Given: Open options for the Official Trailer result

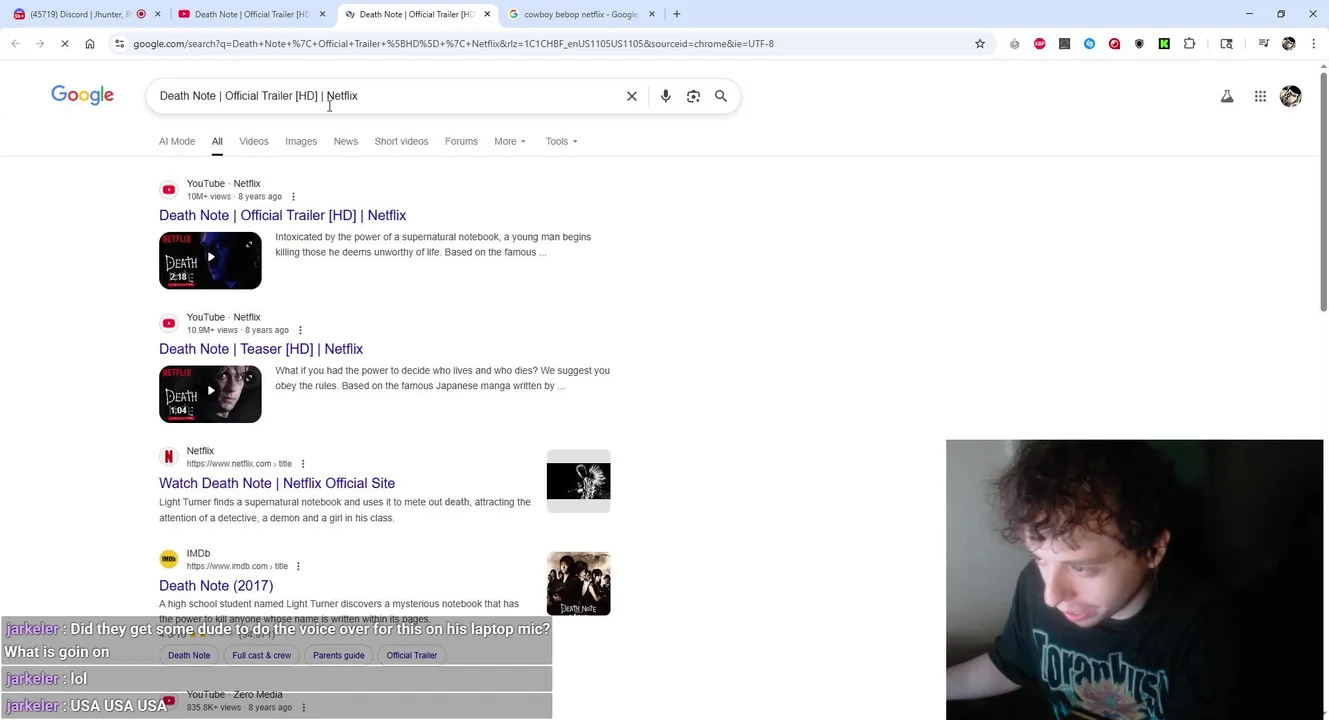Looking at the screenshot, I should [x=293, y=197].
